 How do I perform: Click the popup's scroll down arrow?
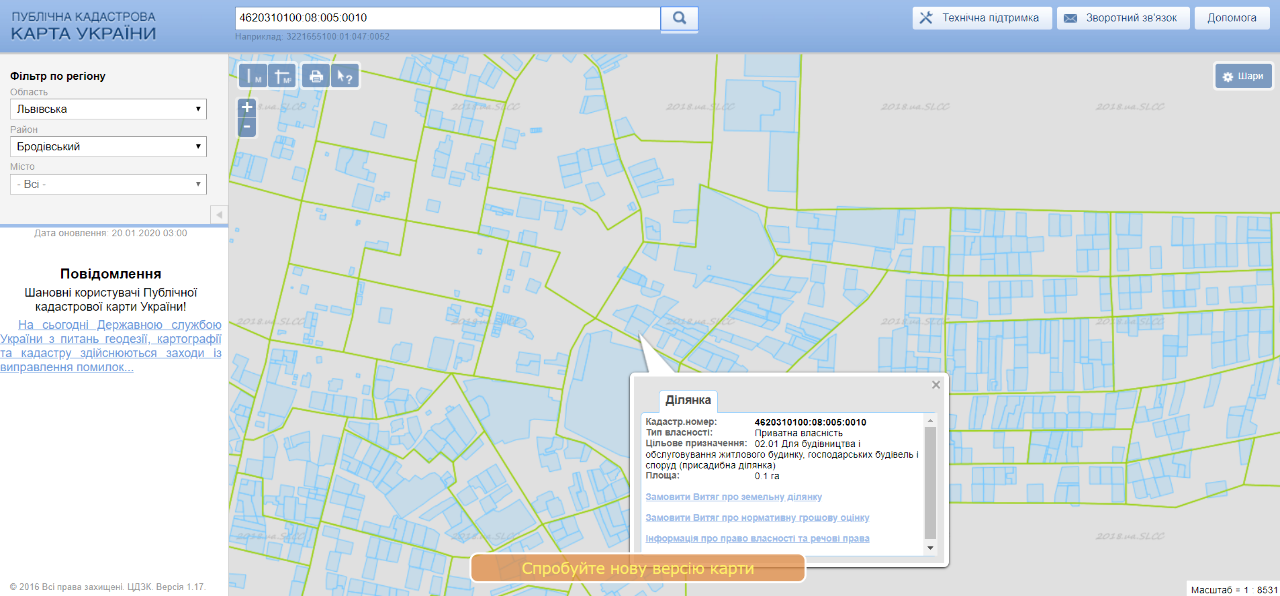(x=930, y=548)
